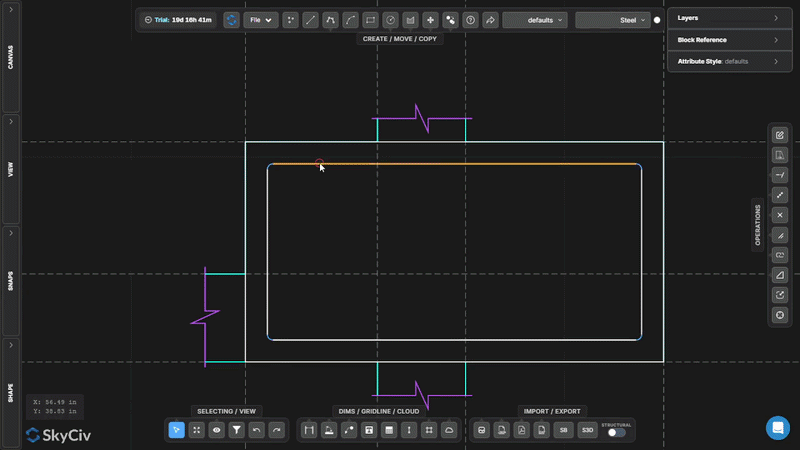Select the linear Dimension tool
Viewport: 800px width, 450px height.
point(309,430)
